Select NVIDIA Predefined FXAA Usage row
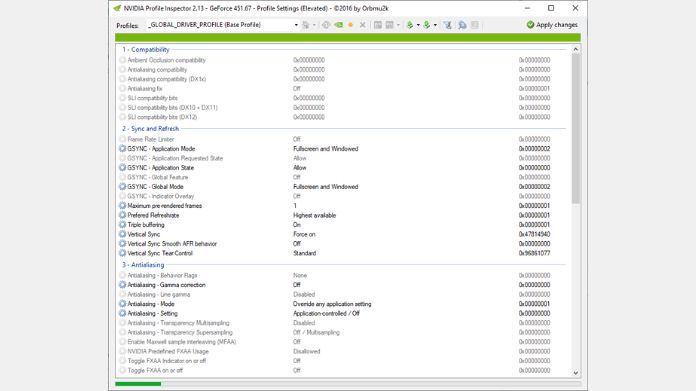 coord(342,352)
